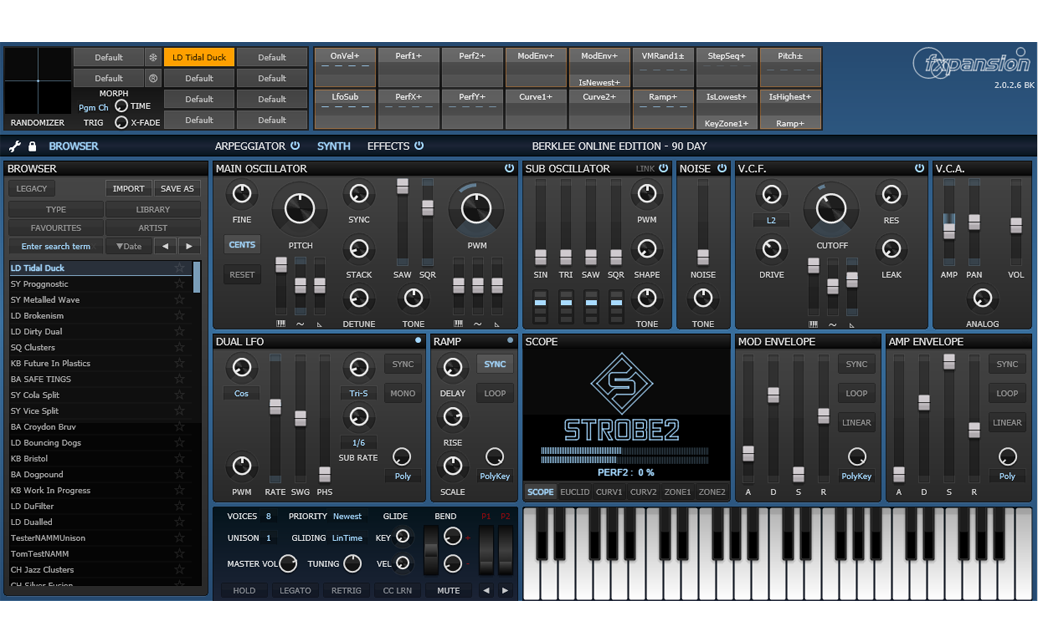Image resolution: width=1038 pixels, height=642 pixels.
Task: Open the Priority Newest selector
Action: point(347,516)
